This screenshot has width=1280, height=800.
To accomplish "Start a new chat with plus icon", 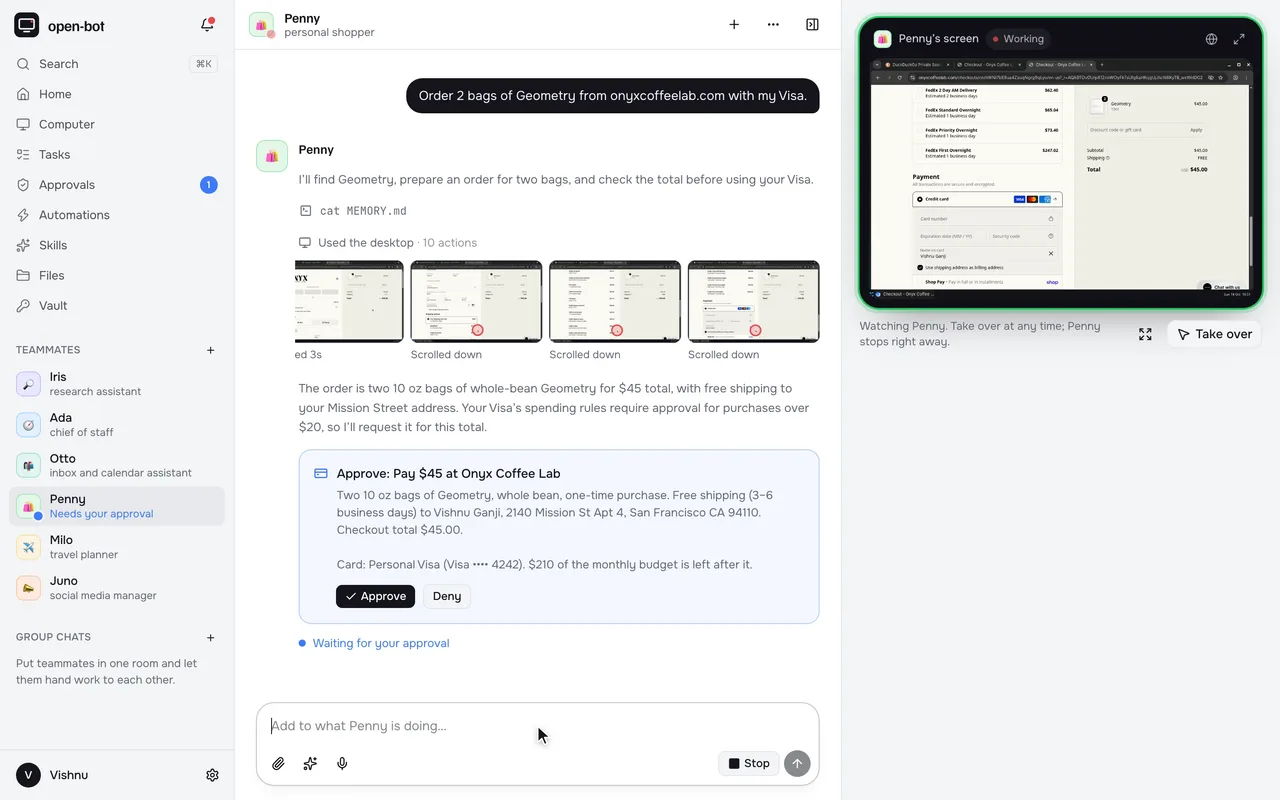I will click(x=734, y=25).
